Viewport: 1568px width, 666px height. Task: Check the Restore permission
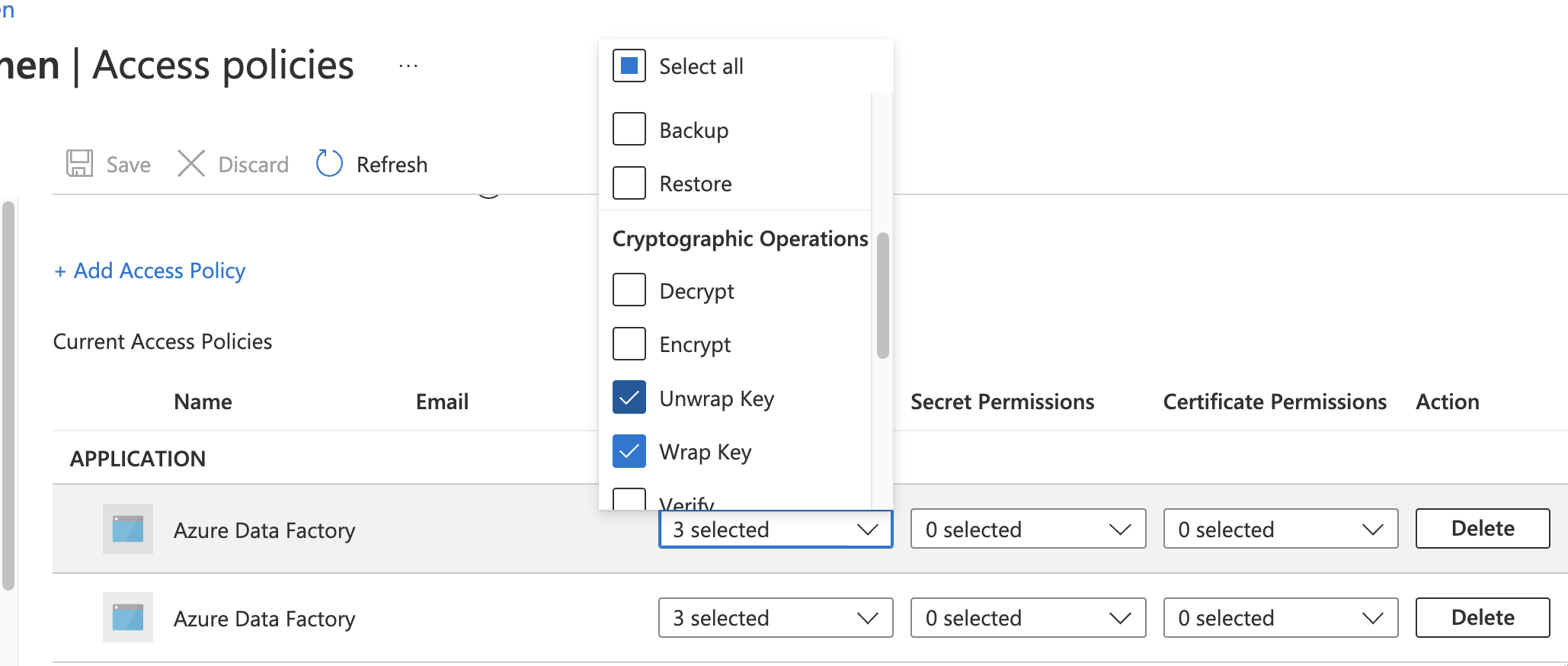point(629,182)
